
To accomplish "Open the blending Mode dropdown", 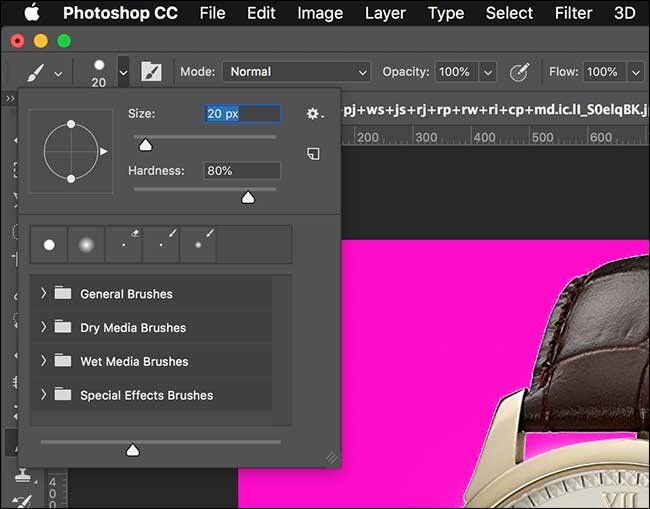I will tap(296, 72).
